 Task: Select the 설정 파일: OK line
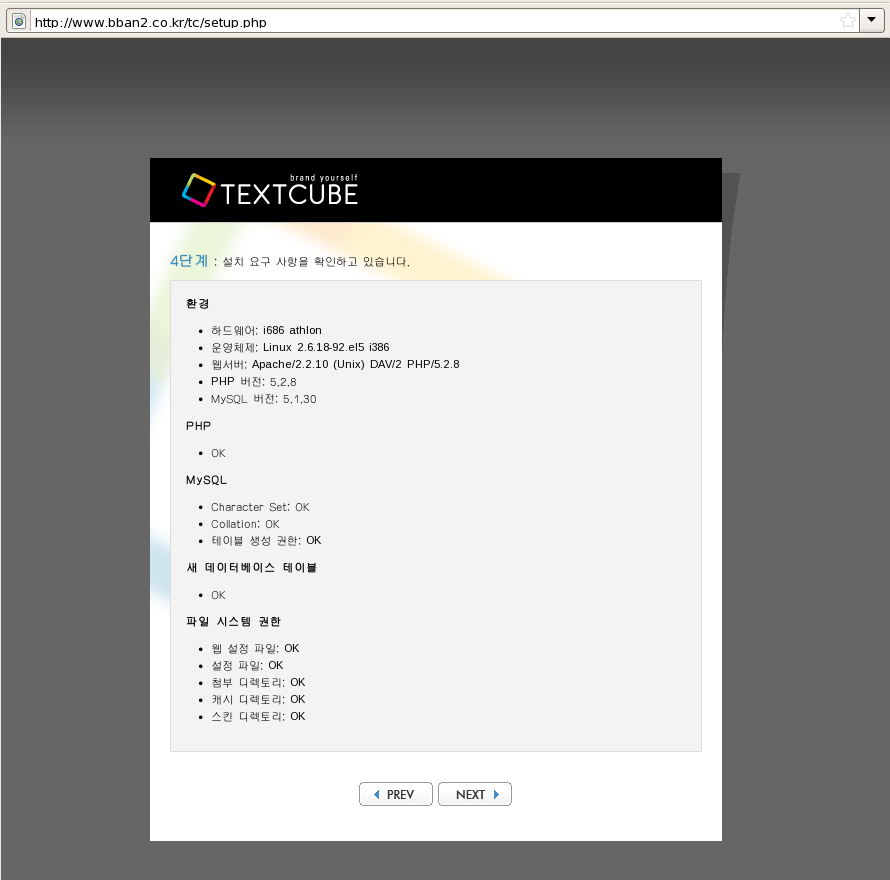tap(247, 665)
